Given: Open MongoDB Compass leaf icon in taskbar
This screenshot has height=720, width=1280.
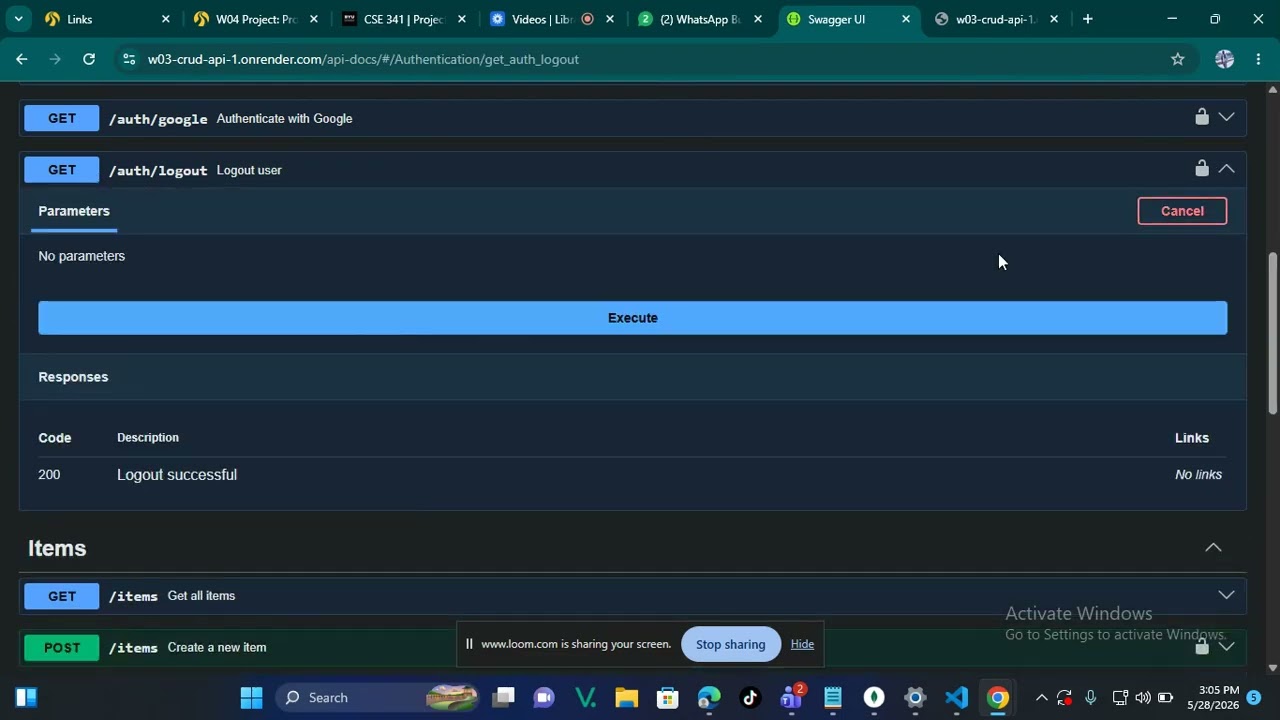Looking at the screenshot, I should pyautogui.click(x=874, y=697).
